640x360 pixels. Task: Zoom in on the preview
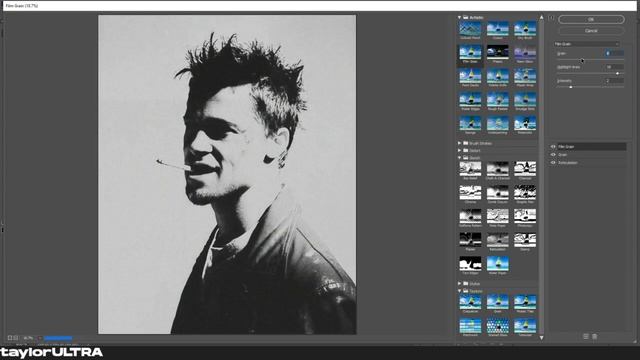coord(16,338)
